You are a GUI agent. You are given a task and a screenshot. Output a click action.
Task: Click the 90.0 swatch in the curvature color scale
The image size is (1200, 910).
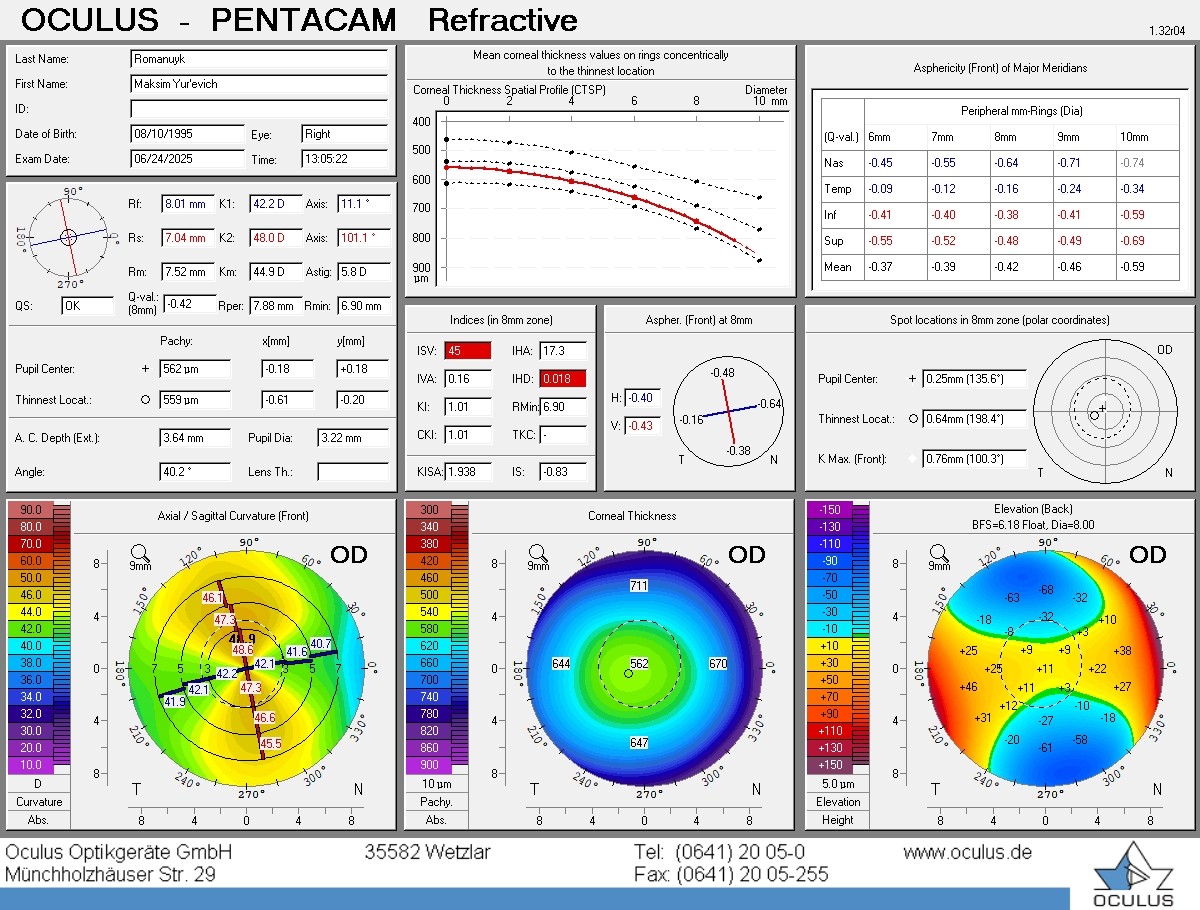click(x=31, y=510)
